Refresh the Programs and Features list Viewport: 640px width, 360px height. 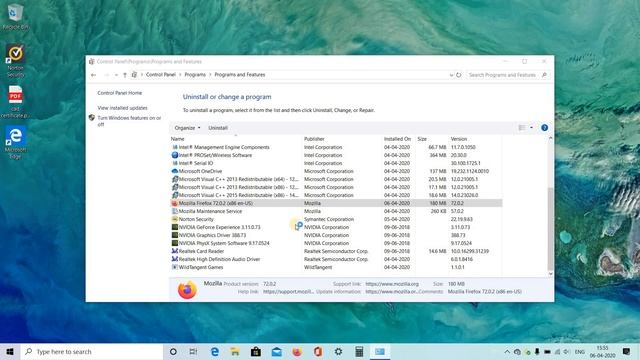point(458,75)
